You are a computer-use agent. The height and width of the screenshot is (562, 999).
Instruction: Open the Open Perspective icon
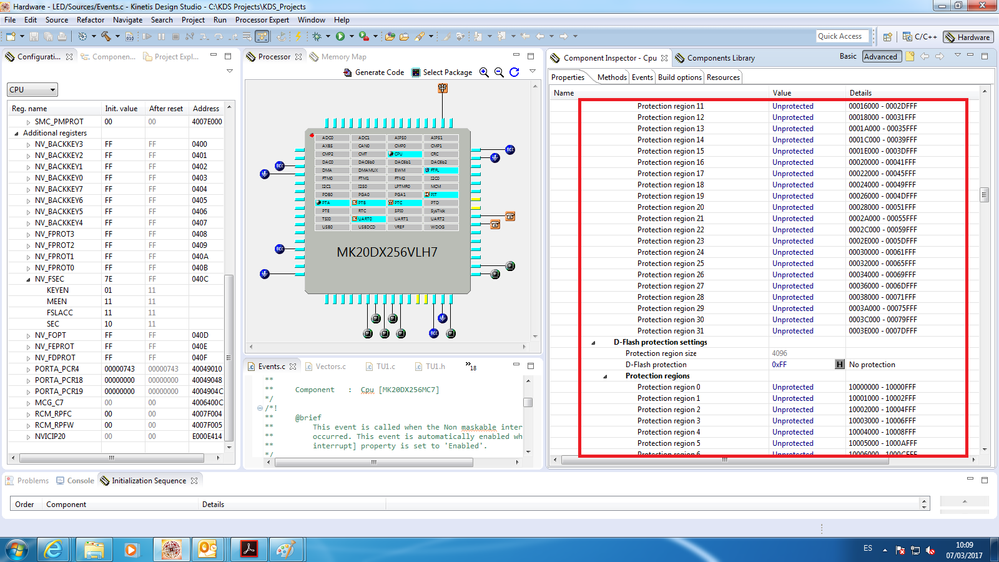pyautogui.click(x=887, y=37)
